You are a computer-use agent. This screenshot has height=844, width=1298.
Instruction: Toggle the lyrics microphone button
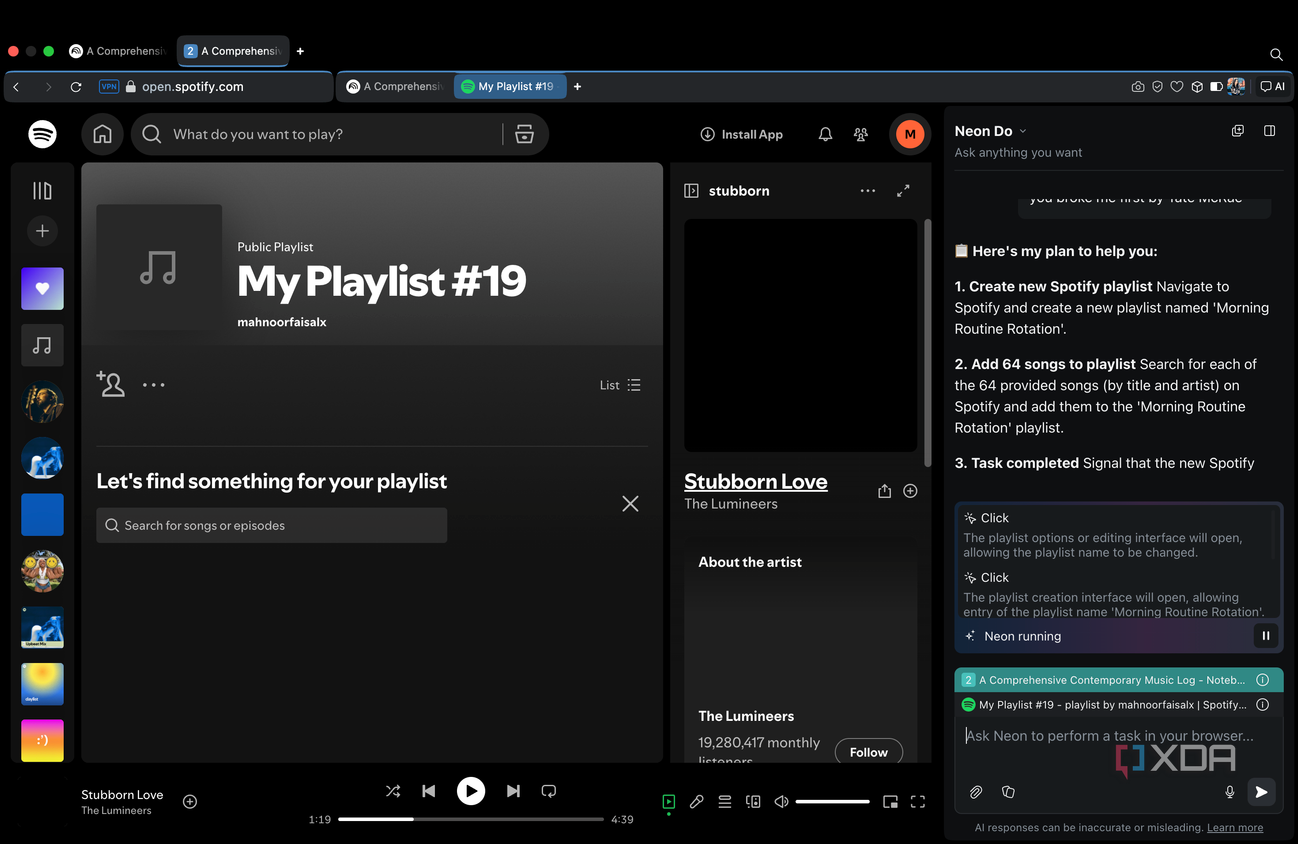[x=697, y=801]
